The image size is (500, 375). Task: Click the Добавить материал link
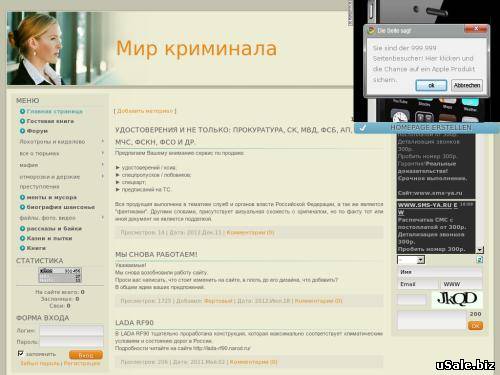145,111
